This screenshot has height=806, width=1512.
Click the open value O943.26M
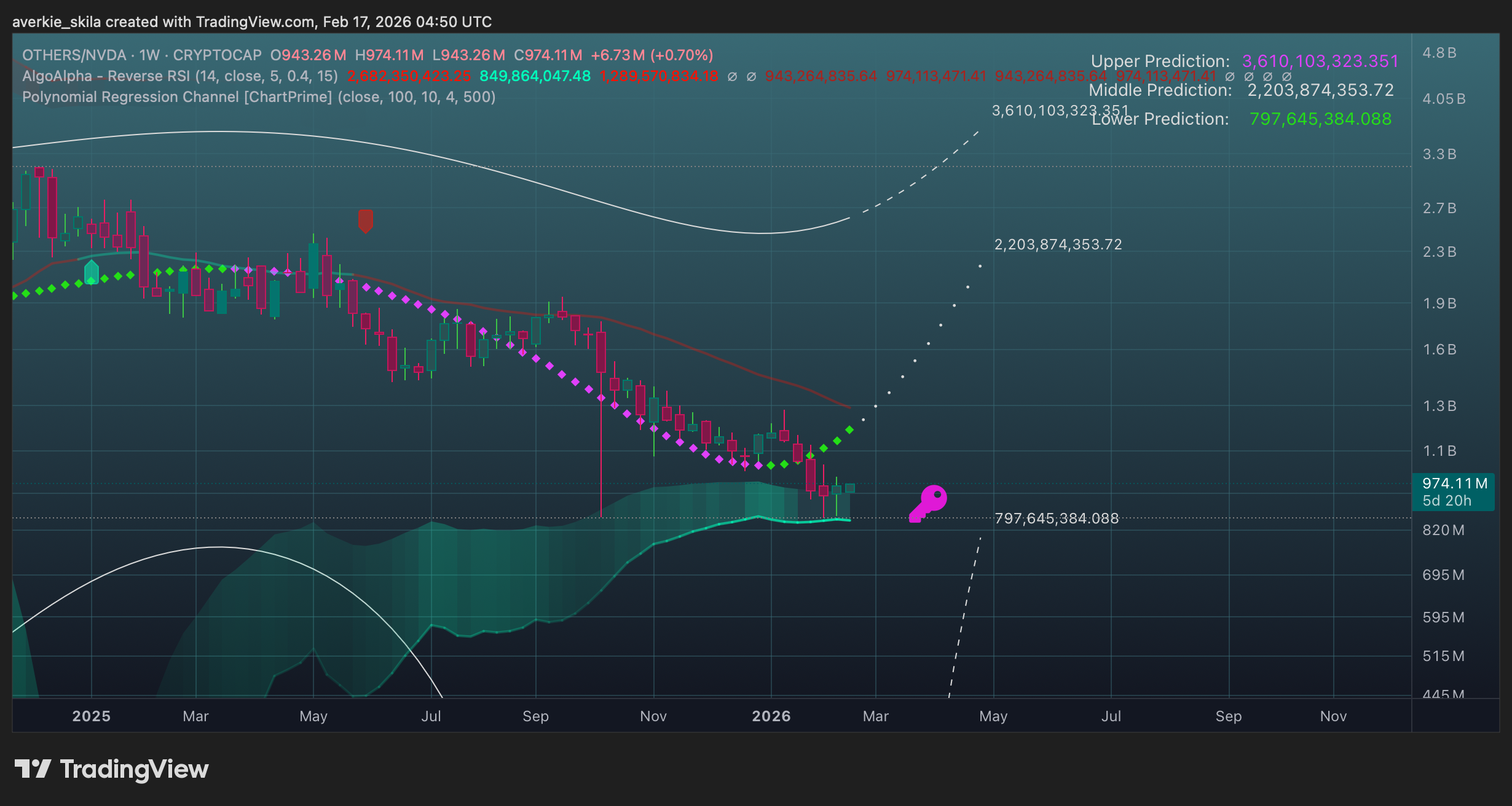[308, 55]
